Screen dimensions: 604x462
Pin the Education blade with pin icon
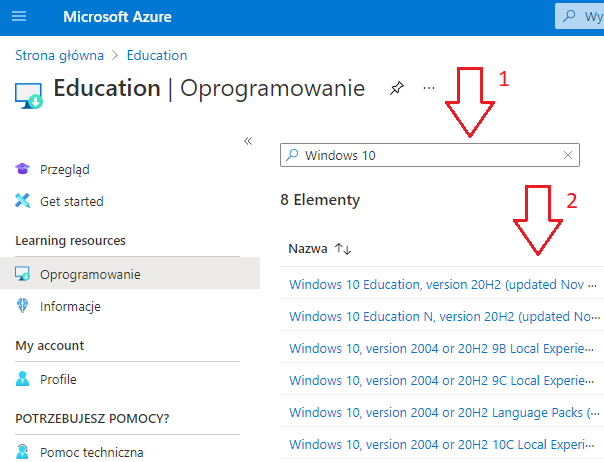click(x=396, y=88)
